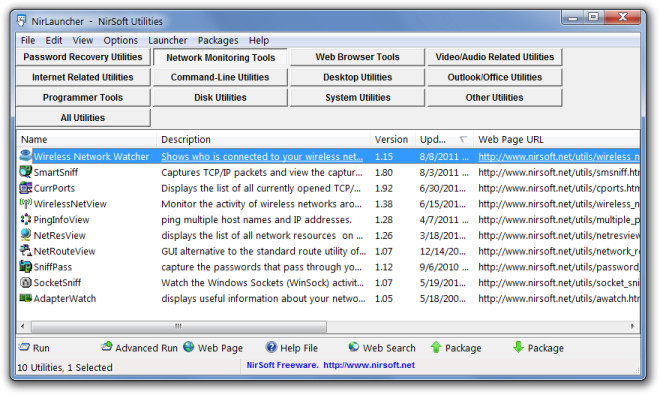Select the PingInfoView row name

click(x=61, y=220)
